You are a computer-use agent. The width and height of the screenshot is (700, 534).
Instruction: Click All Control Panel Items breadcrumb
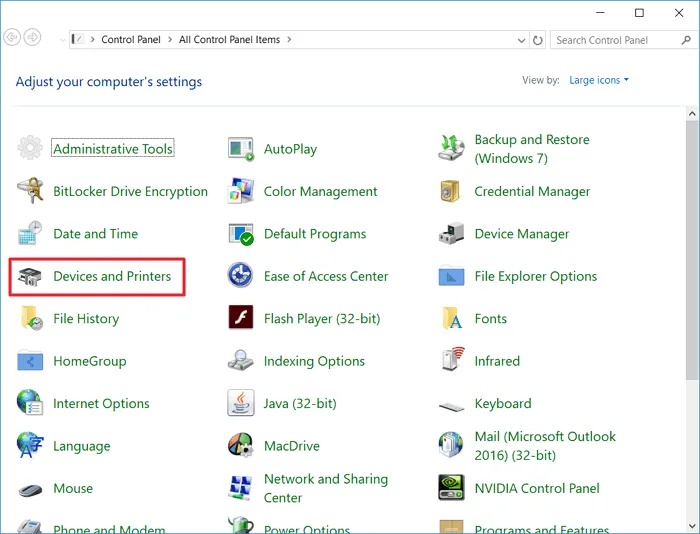(229, 40)
